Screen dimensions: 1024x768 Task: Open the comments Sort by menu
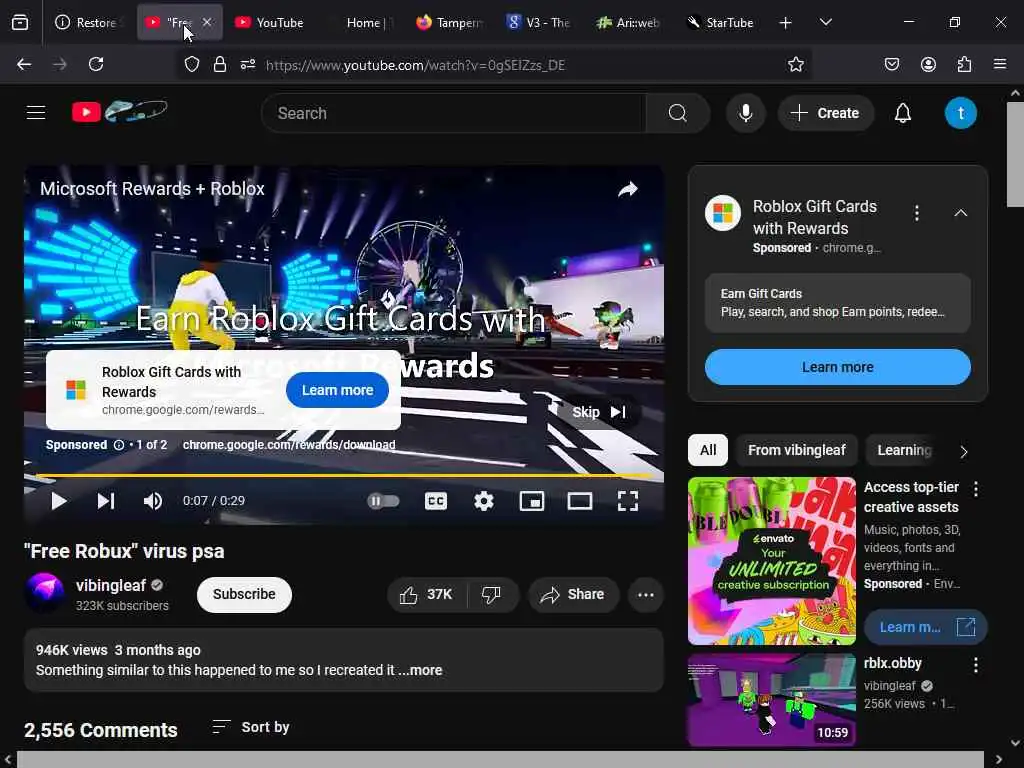251,727
